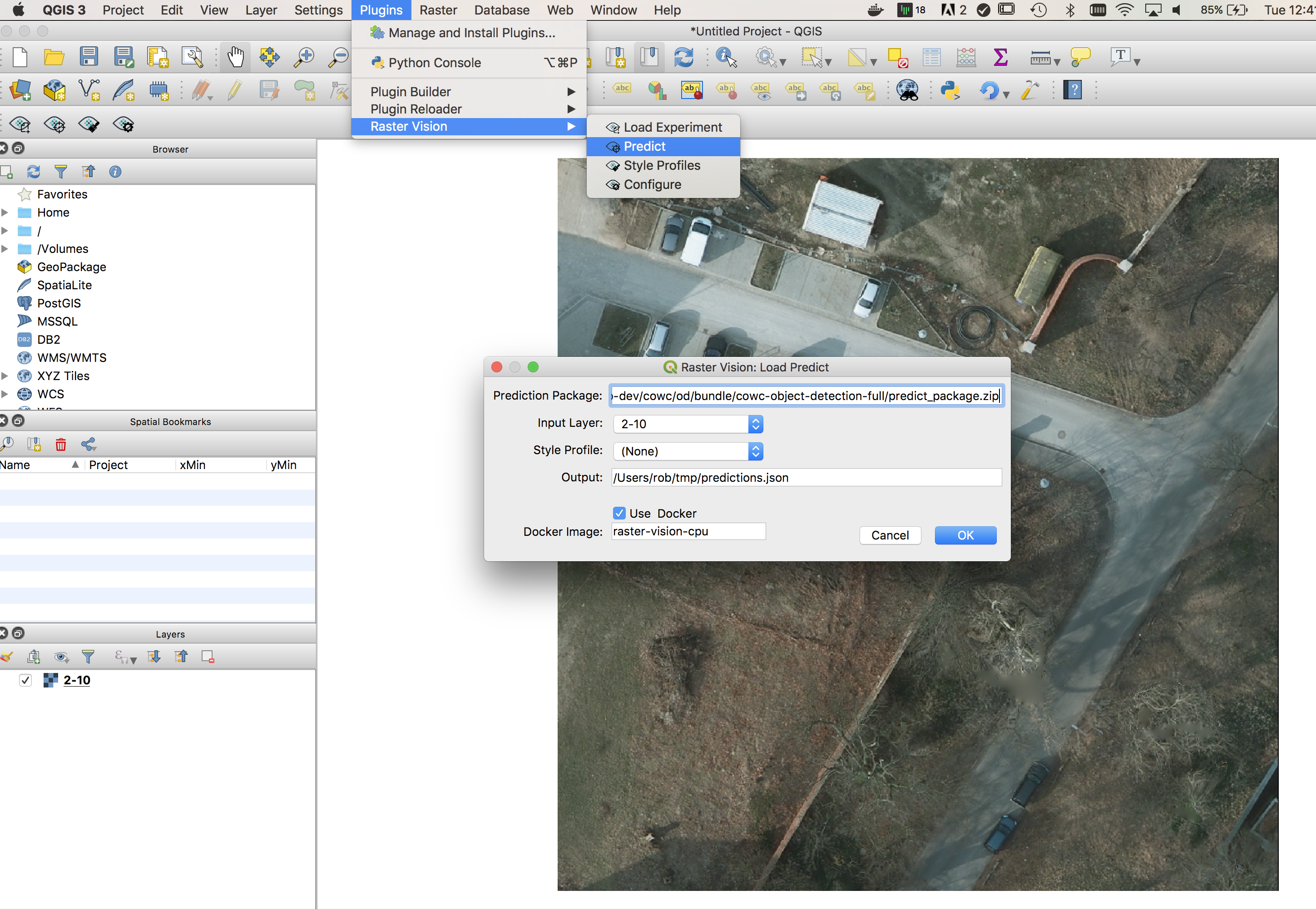Uncheck the Use Docker checkbox
The width and height of the screenshot is (1316, 910).
[x=619, y=513]
